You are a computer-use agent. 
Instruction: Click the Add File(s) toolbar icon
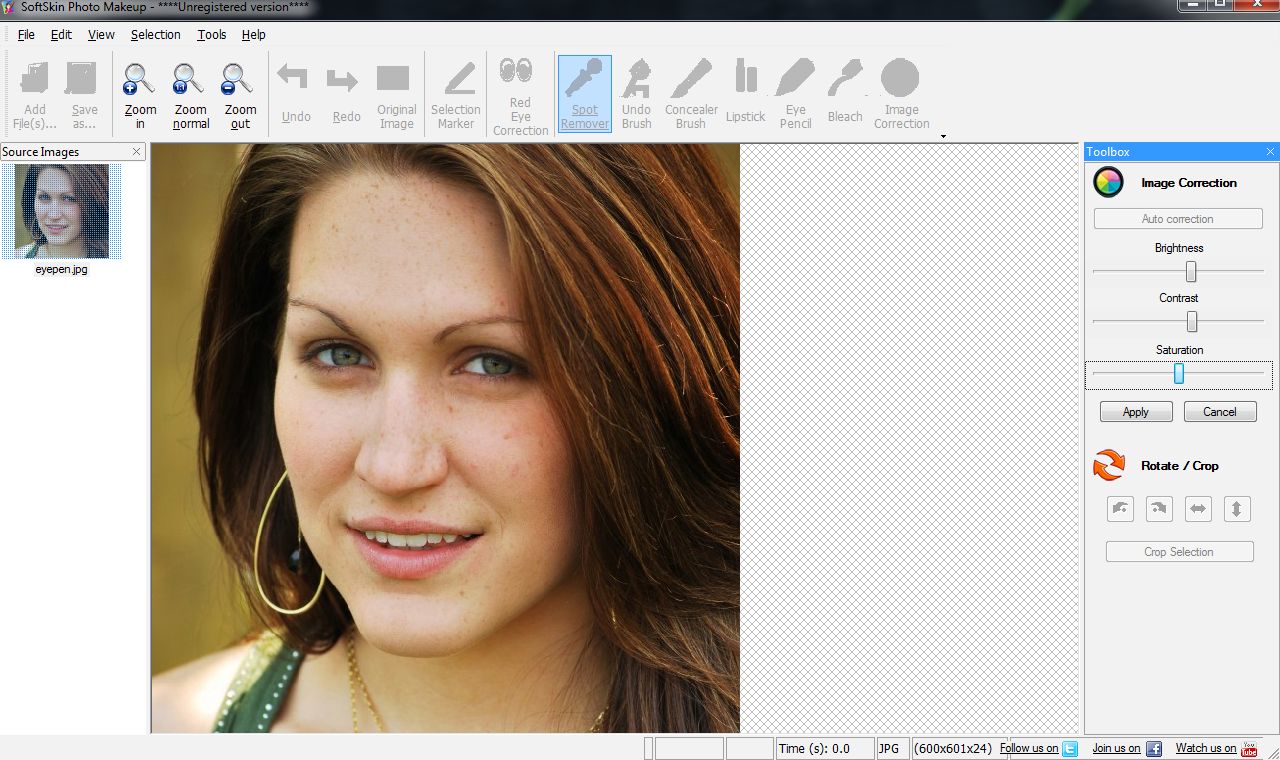coord(35,95)
